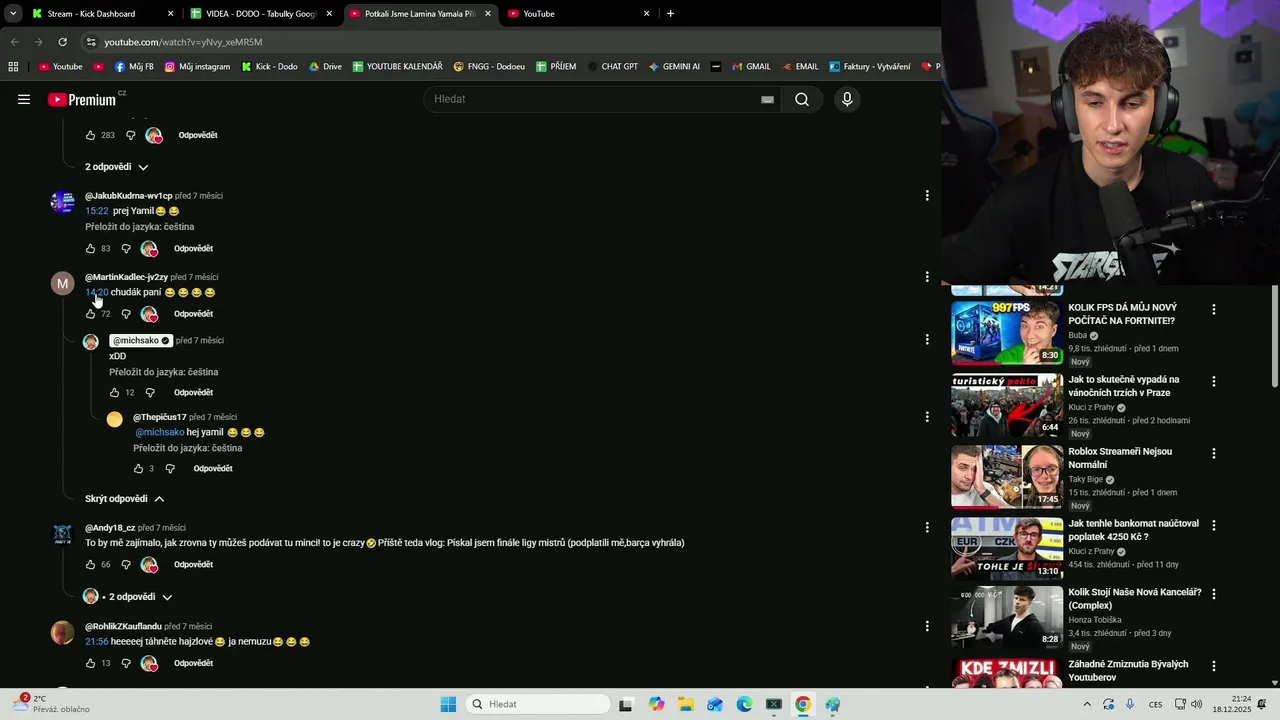This screenshot has width=1280, height=720.
Task: Open File Explorer from the taskbar
Action: 686,704
